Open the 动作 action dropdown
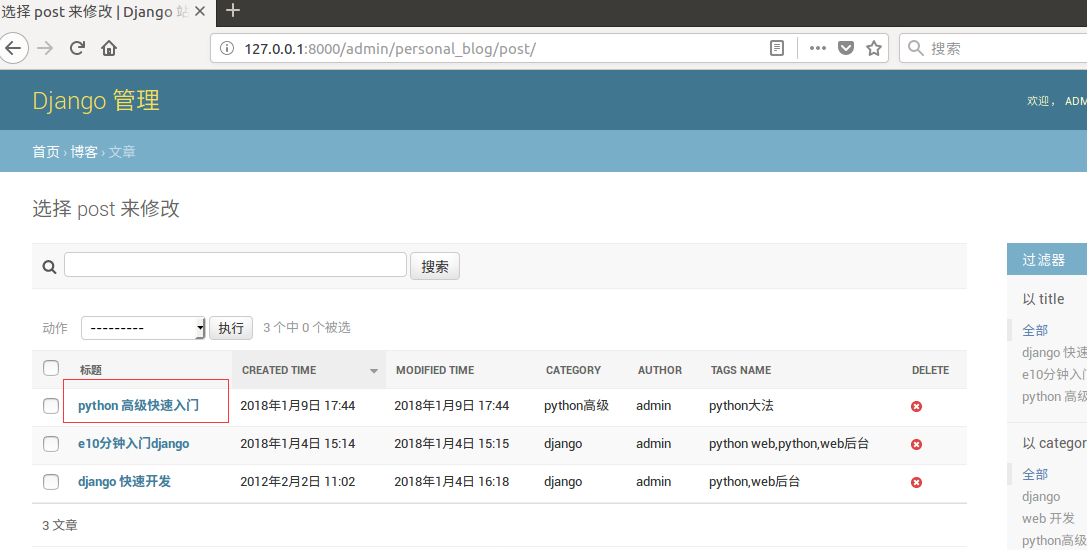The width and height of the screenshot is (1087, 550). [143, 328]
